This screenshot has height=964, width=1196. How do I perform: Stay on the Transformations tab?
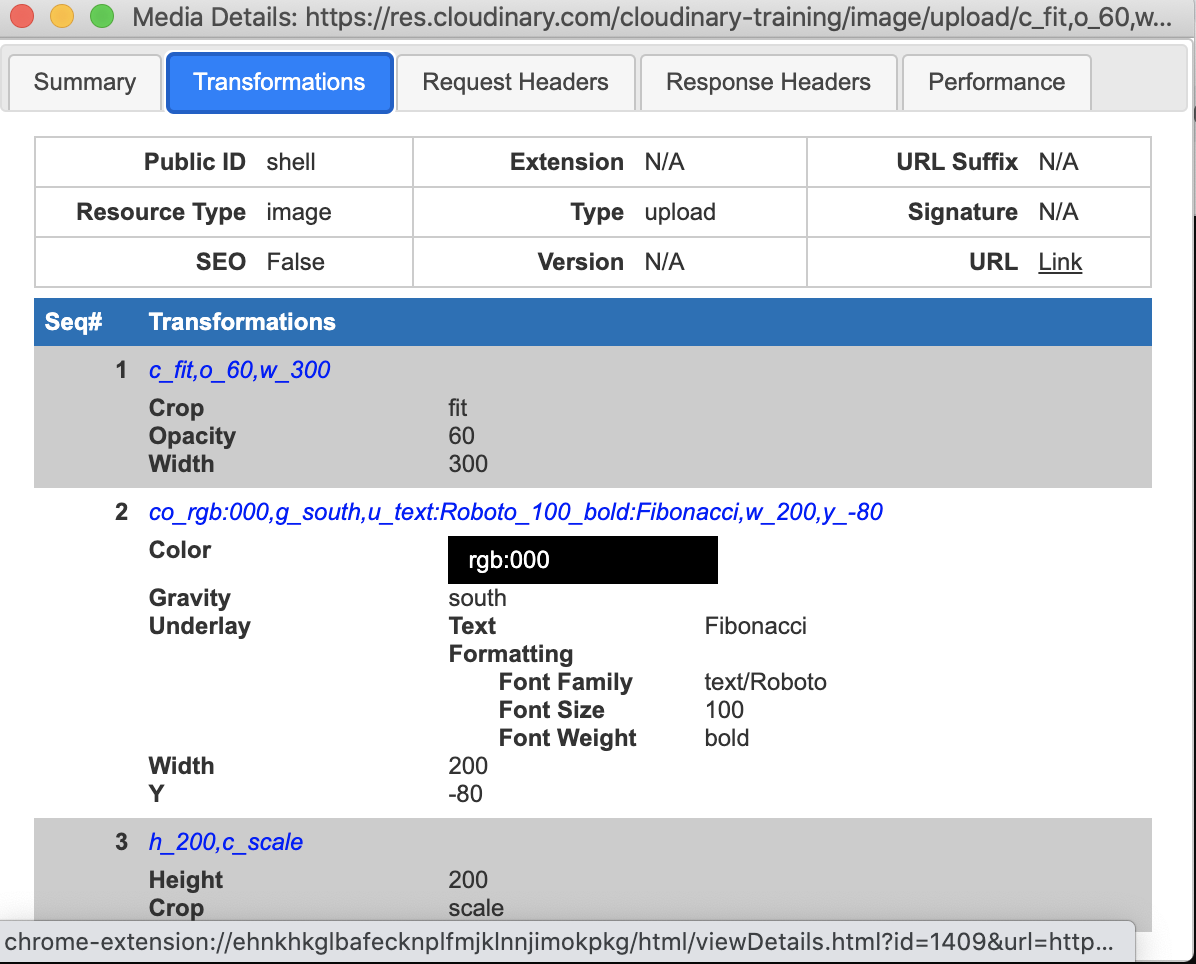(279, 82)
